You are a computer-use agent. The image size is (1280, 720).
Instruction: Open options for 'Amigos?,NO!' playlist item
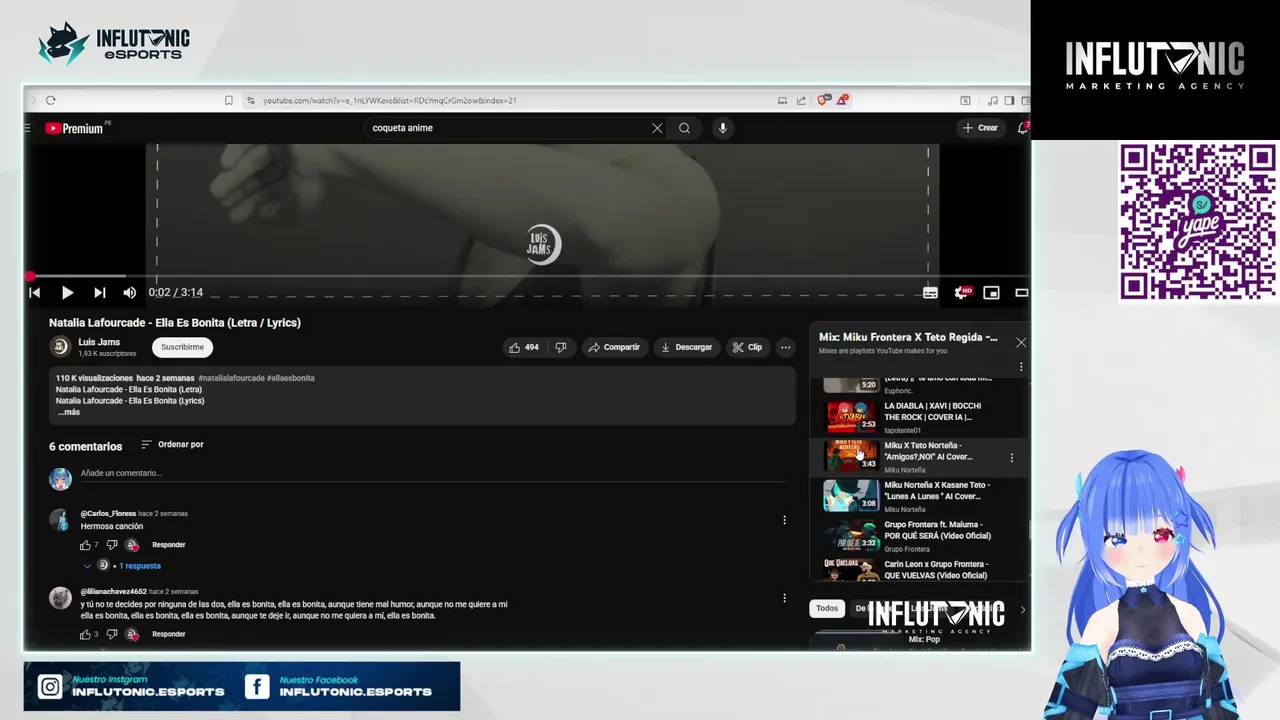coord(1011,457)
